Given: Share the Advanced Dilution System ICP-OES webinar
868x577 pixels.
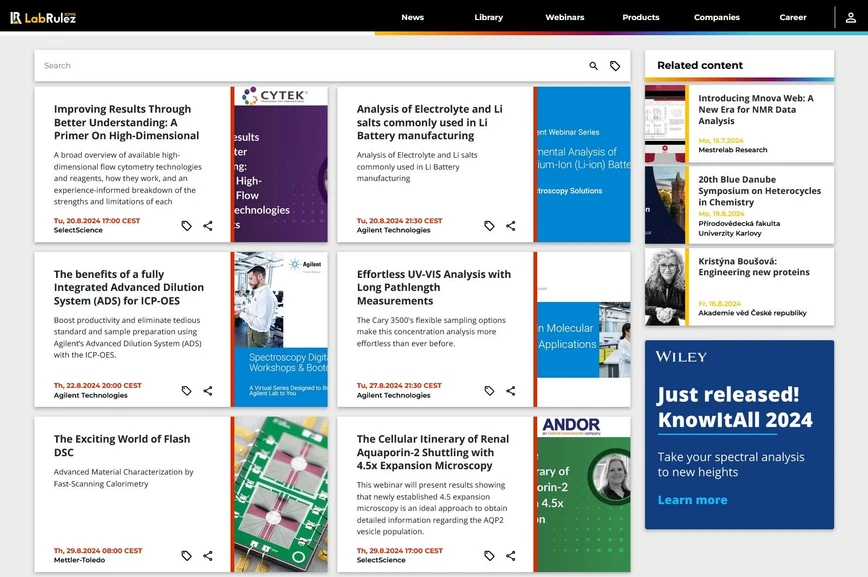Looking at the screenshot, I should [208, 390].
